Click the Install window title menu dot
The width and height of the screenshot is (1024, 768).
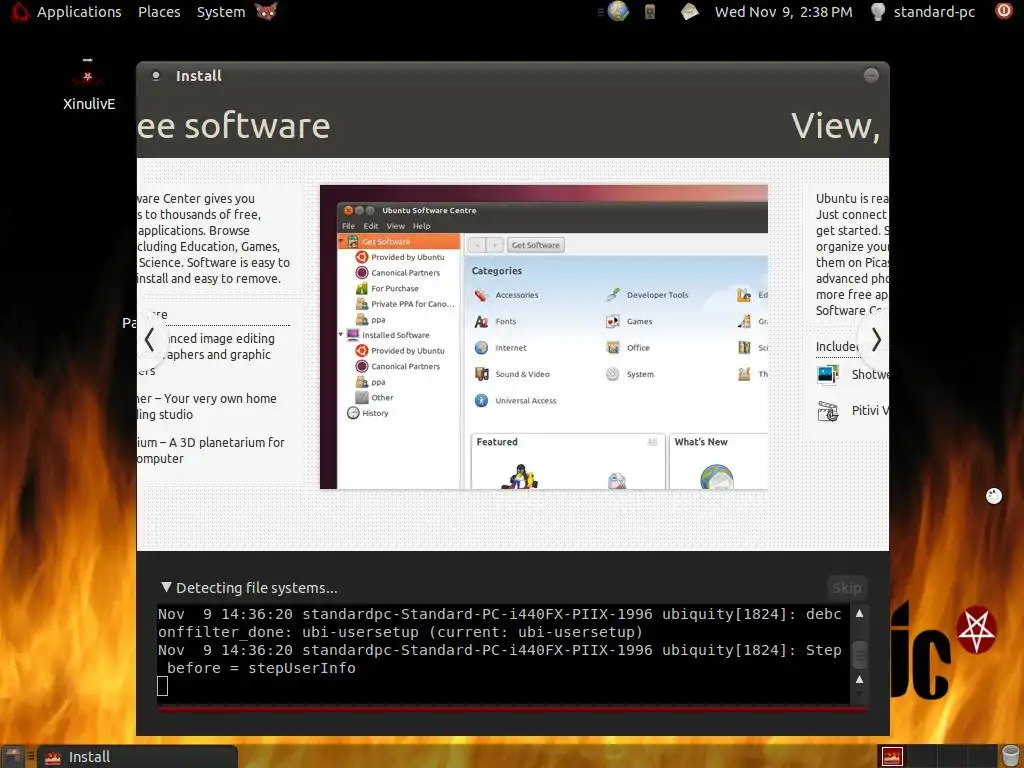click(x=155, y=76)
